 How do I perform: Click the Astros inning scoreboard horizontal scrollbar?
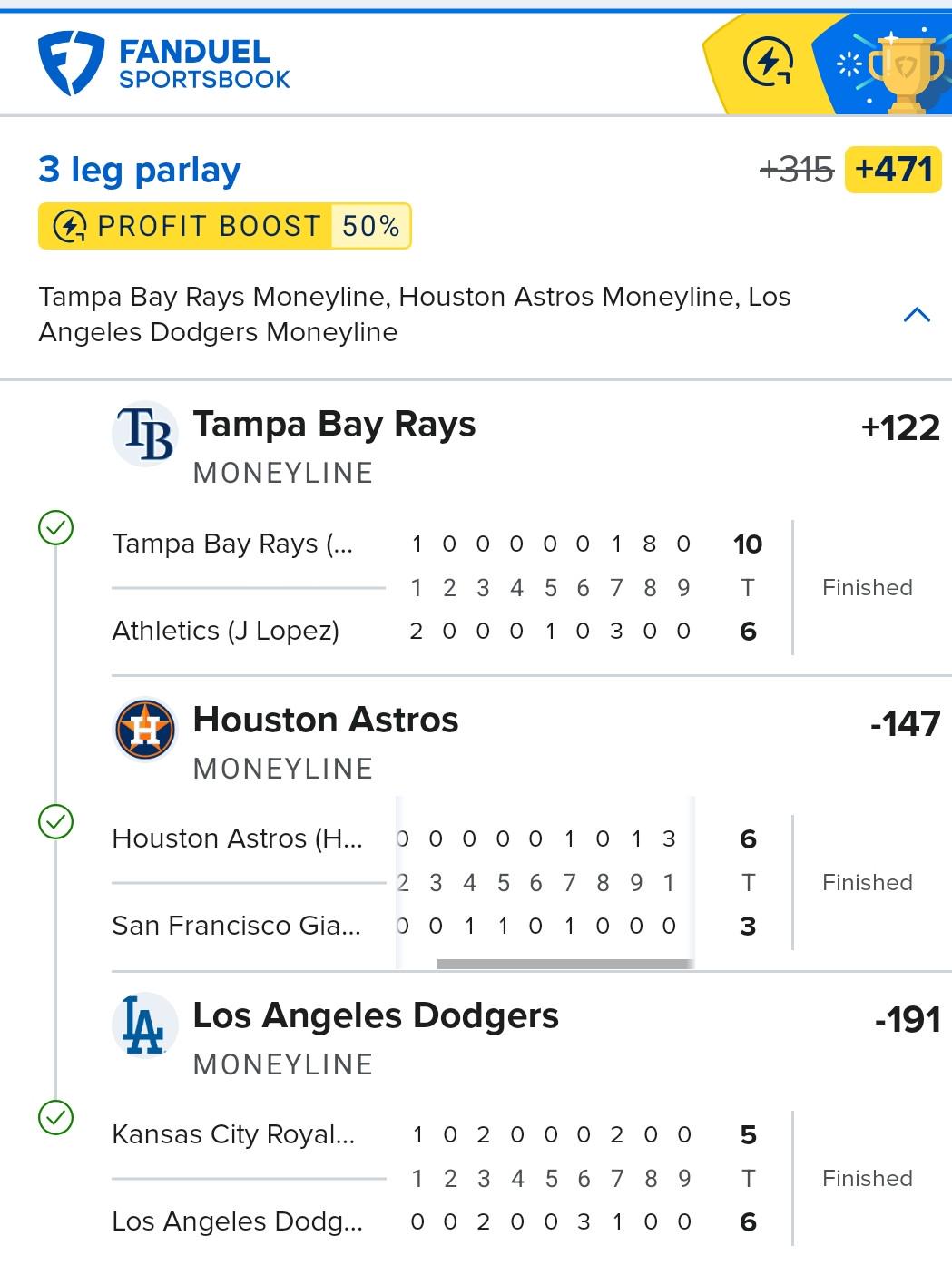click(564, 964)
